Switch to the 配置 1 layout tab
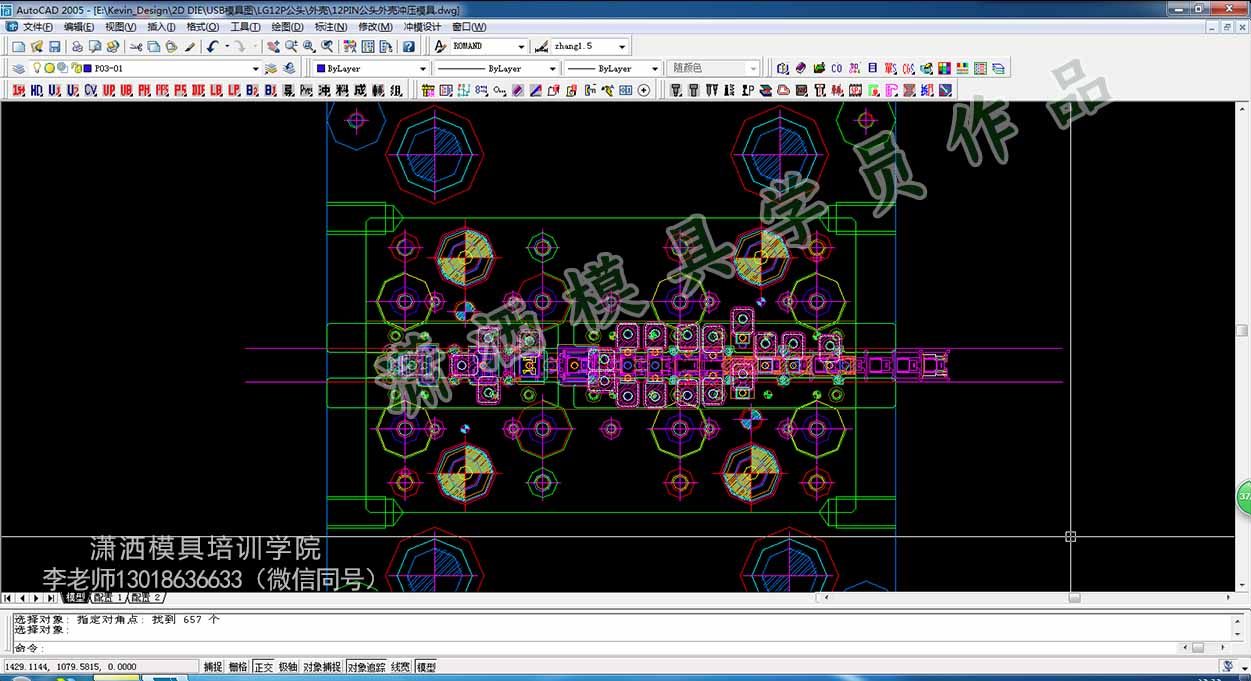 tap(107, 598)
